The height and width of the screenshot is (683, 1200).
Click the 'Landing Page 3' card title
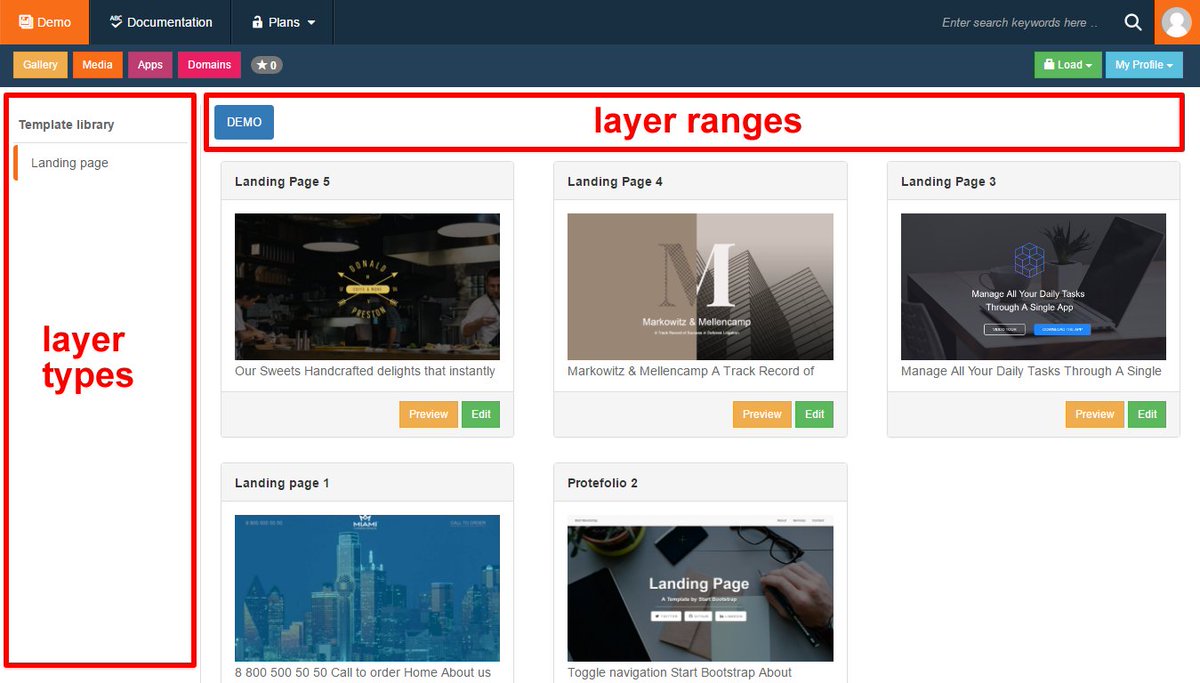pos(948,182)
